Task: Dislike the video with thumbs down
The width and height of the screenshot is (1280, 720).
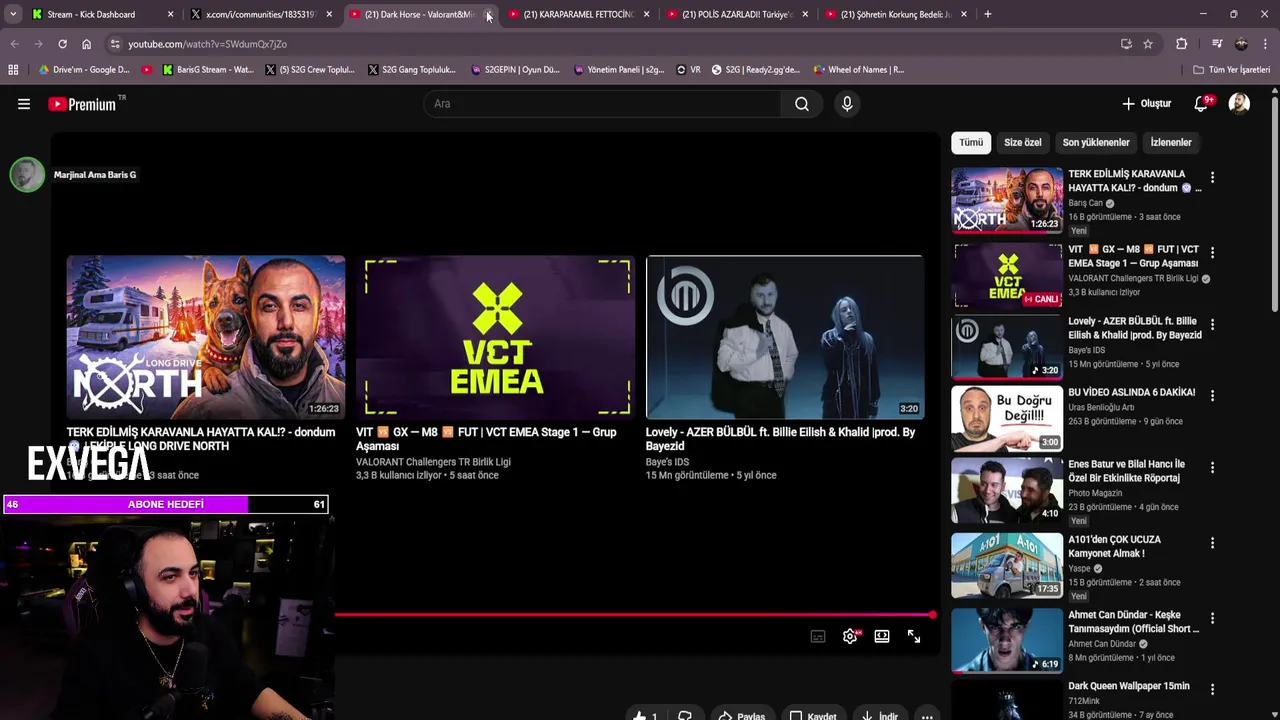Action: pos(685,716)
